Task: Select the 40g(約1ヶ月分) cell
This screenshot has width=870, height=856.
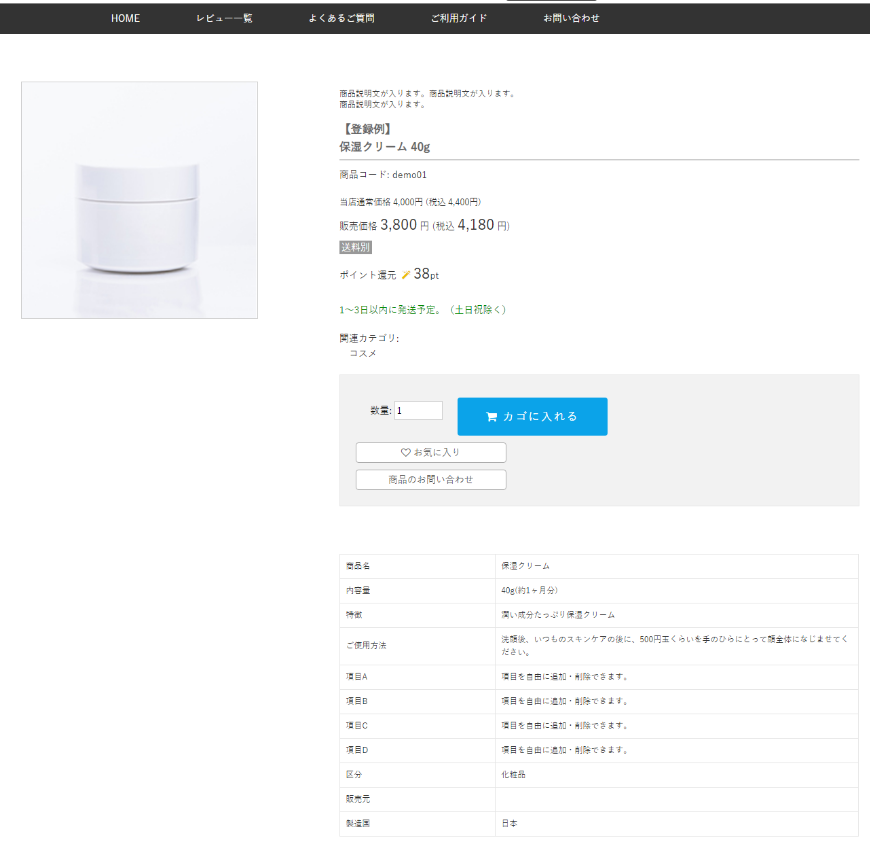Action: pyautogui.click(x=677, y=591)
